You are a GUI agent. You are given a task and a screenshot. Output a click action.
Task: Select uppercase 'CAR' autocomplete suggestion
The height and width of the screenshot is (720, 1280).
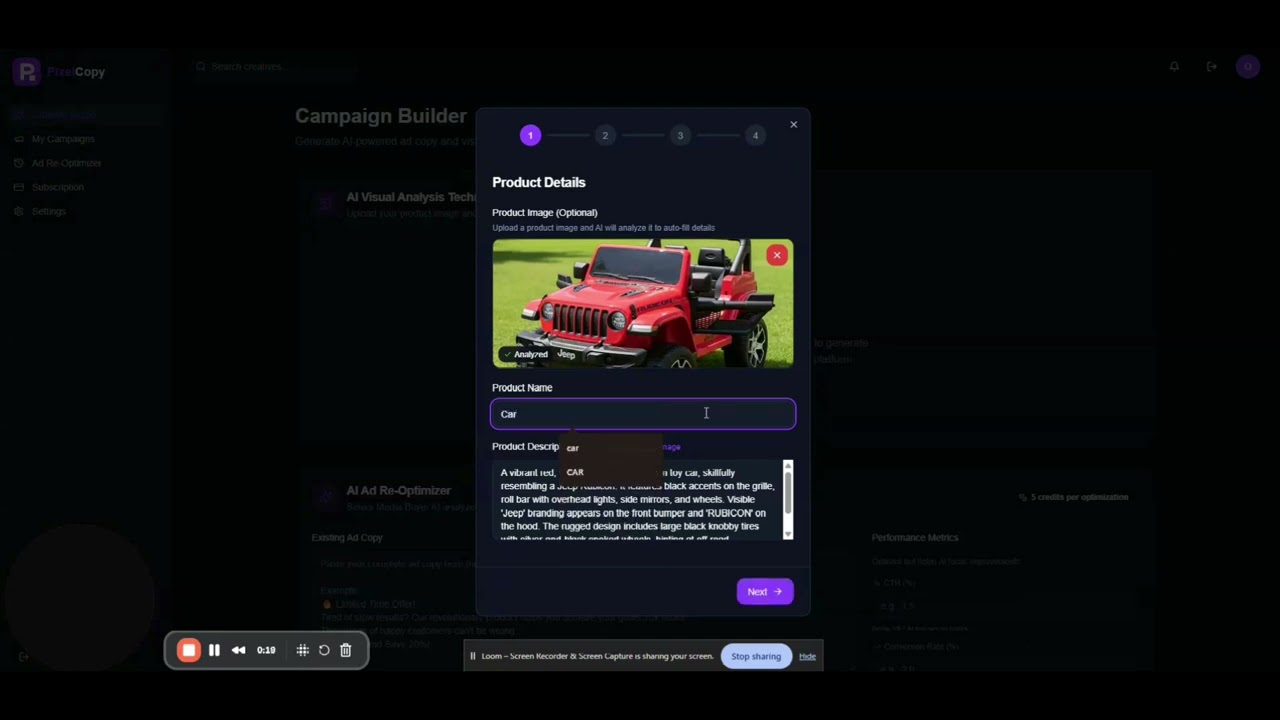(x=575, y=472)
